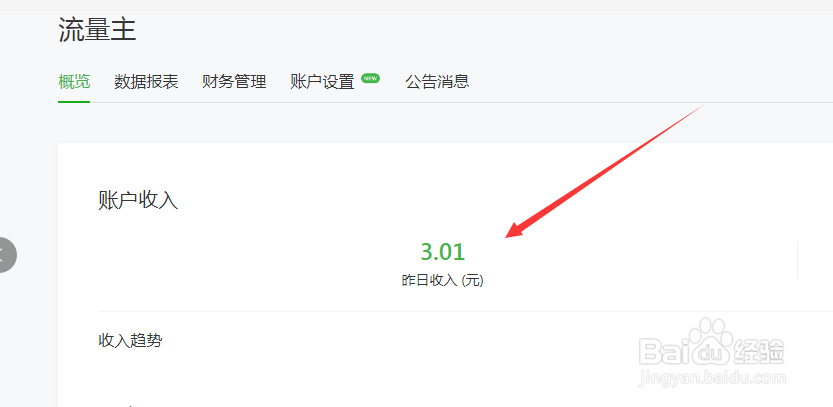Click the red arrow annotation tip
833x407 pixels.
[x=509, y=234]
